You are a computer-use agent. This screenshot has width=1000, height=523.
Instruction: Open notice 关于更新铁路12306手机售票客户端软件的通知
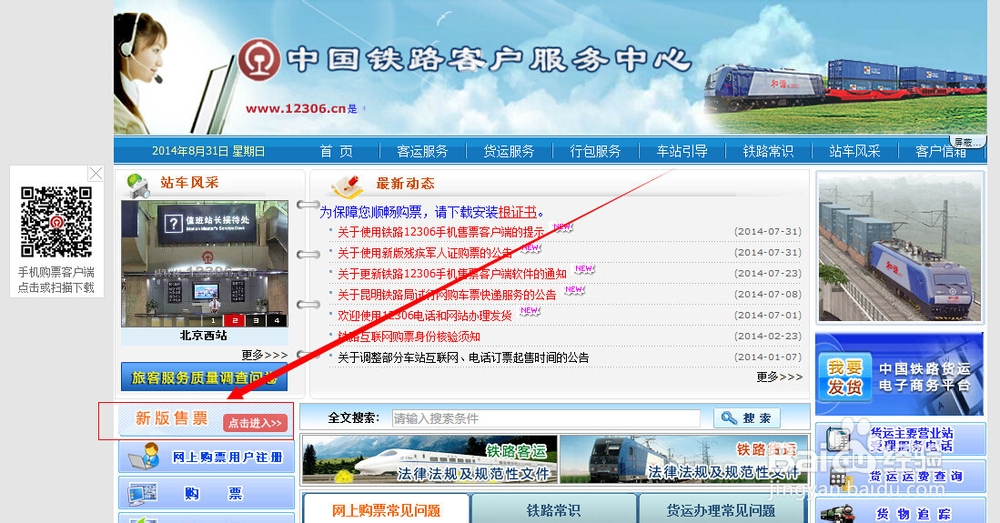click(x=452, y=274)
